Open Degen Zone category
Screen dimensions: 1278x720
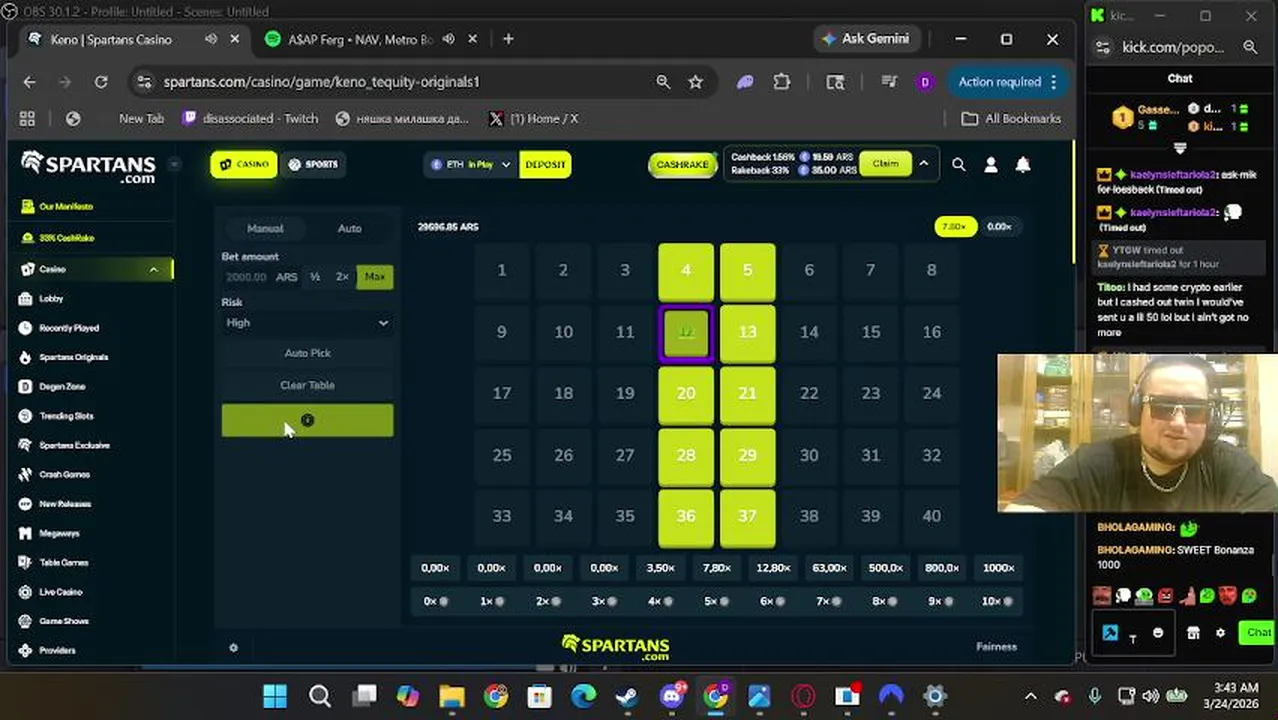click(x=62, y=386)
